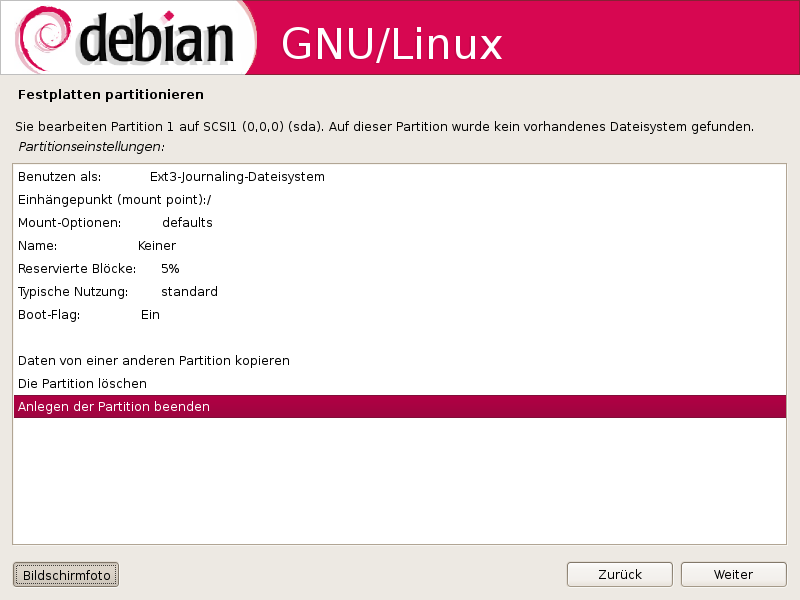Toggle the Boot-Flag setting row
800x600 pixels.
point(89,315)
